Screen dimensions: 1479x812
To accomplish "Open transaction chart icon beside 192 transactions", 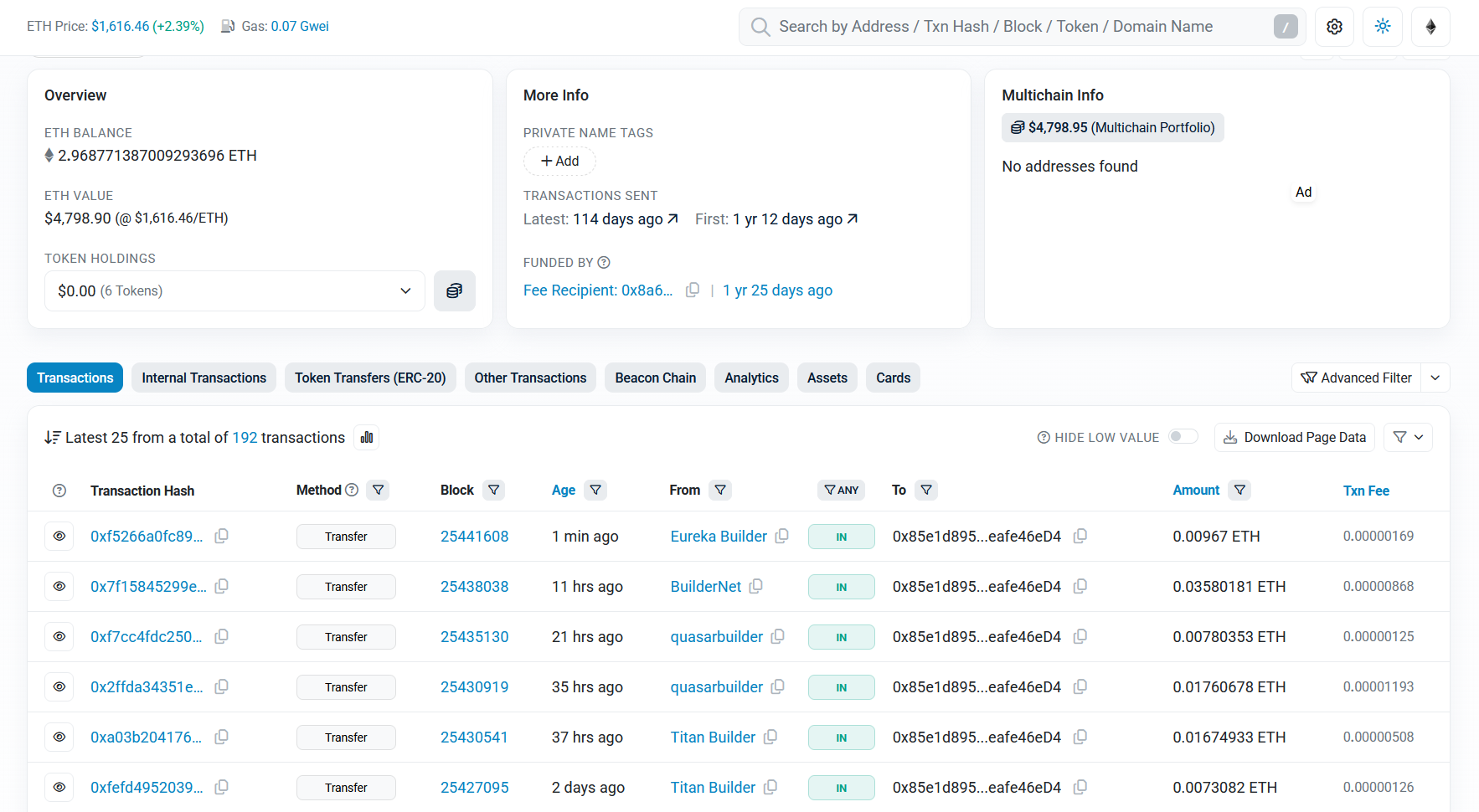I will tap(367, 437).
